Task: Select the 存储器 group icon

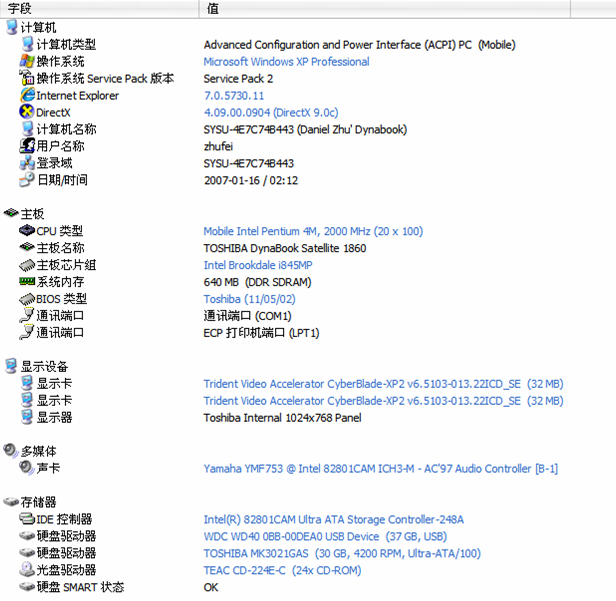Action: point(11,502)
